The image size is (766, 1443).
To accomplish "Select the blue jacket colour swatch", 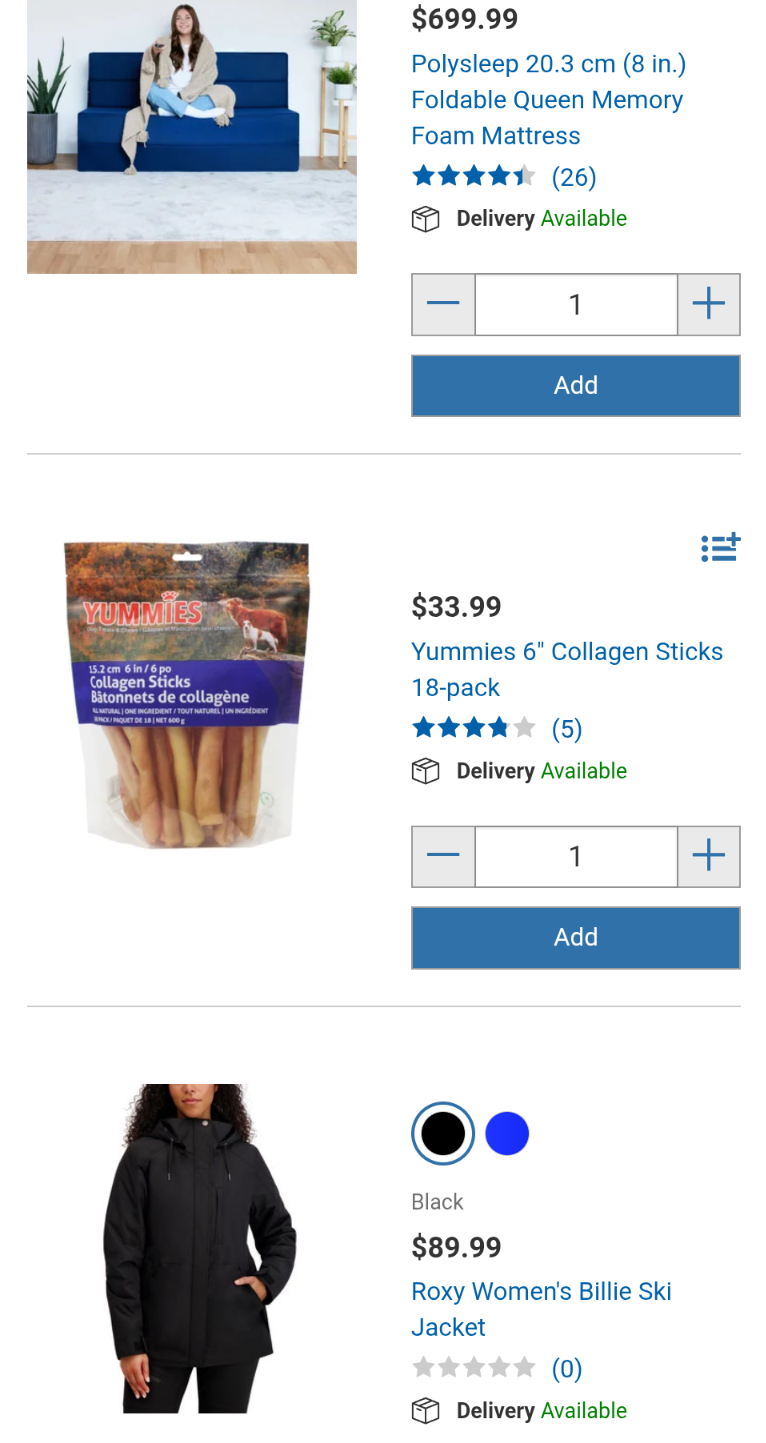I will (507, 1134).
